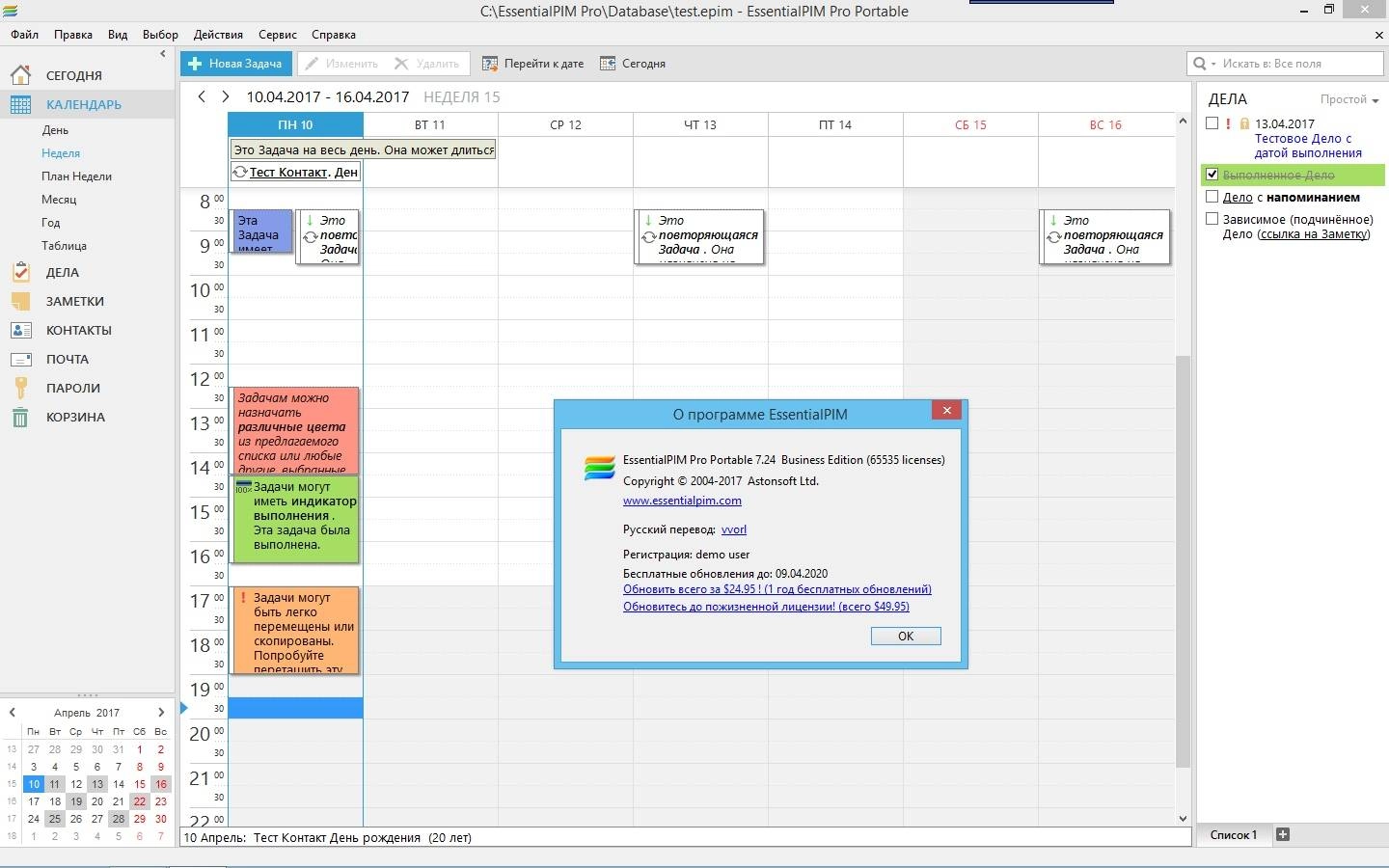
Task: Open the Корзина trash icon in the sidebar
Action: [x=20, y=417]
